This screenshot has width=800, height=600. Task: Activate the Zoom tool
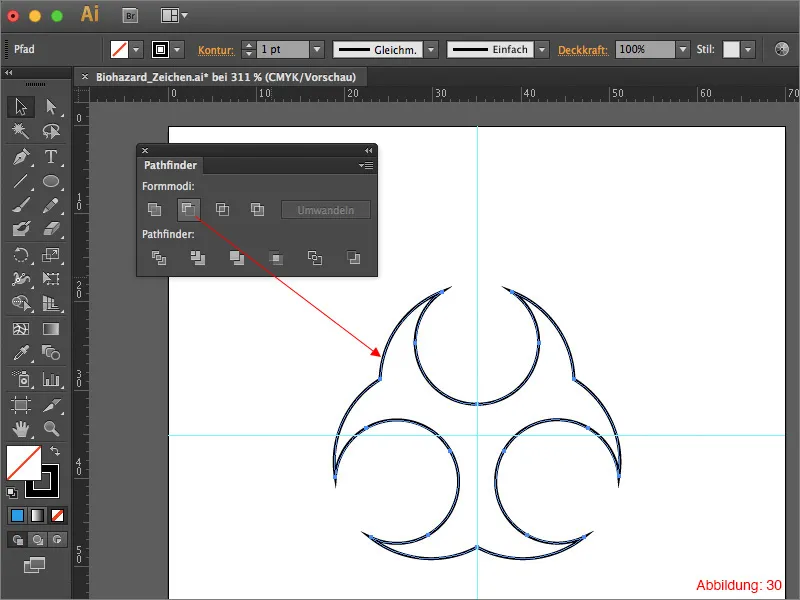point(51,429)
